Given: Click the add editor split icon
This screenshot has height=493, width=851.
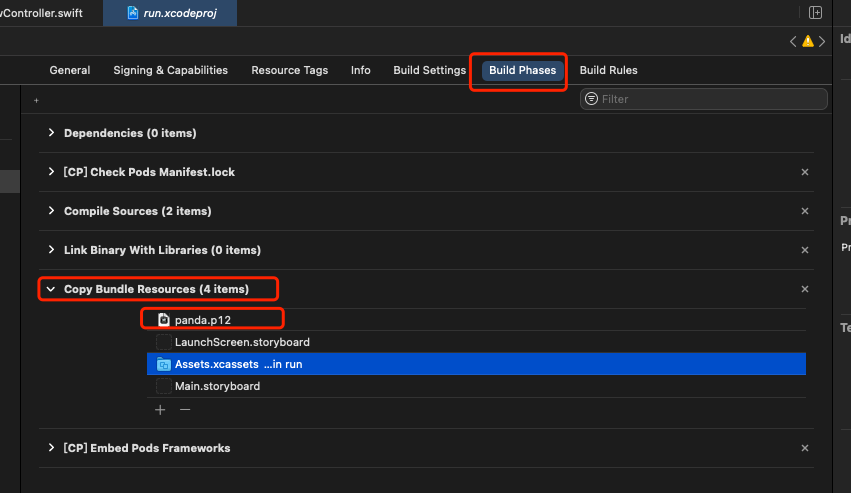Looking at the screenshot, I should 816,12.
